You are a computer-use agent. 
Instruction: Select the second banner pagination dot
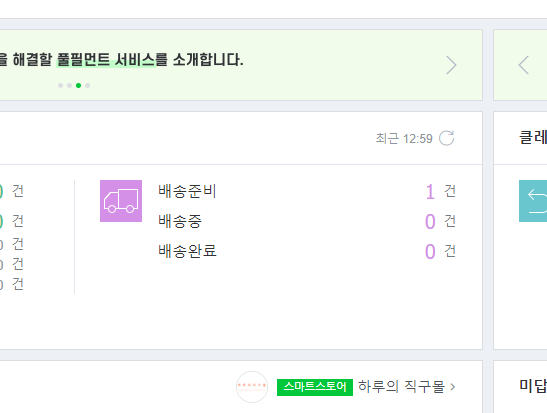(69, 85)
